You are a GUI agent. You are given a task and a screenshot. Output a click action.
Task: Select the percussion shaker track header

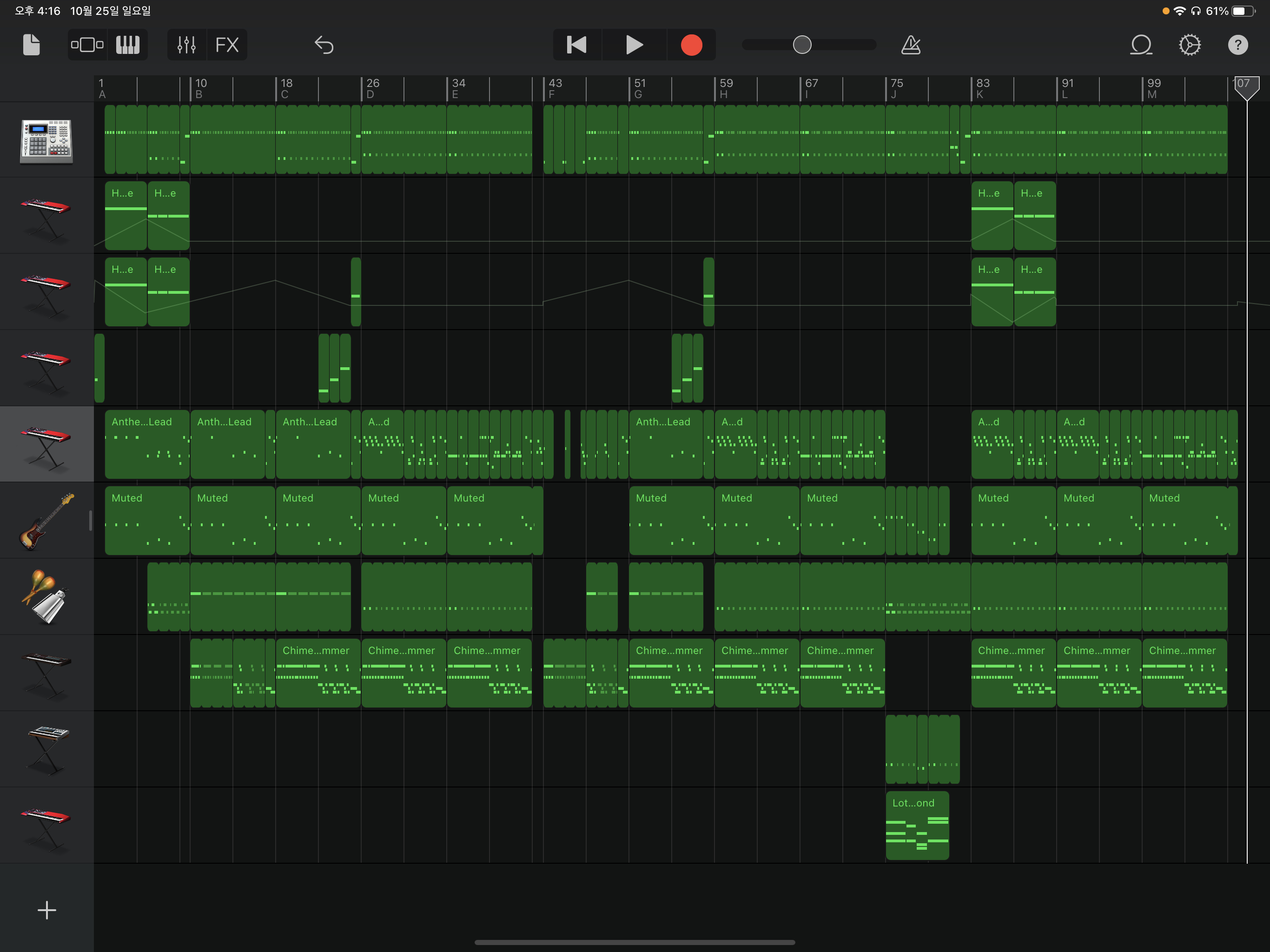click(46, 596)
